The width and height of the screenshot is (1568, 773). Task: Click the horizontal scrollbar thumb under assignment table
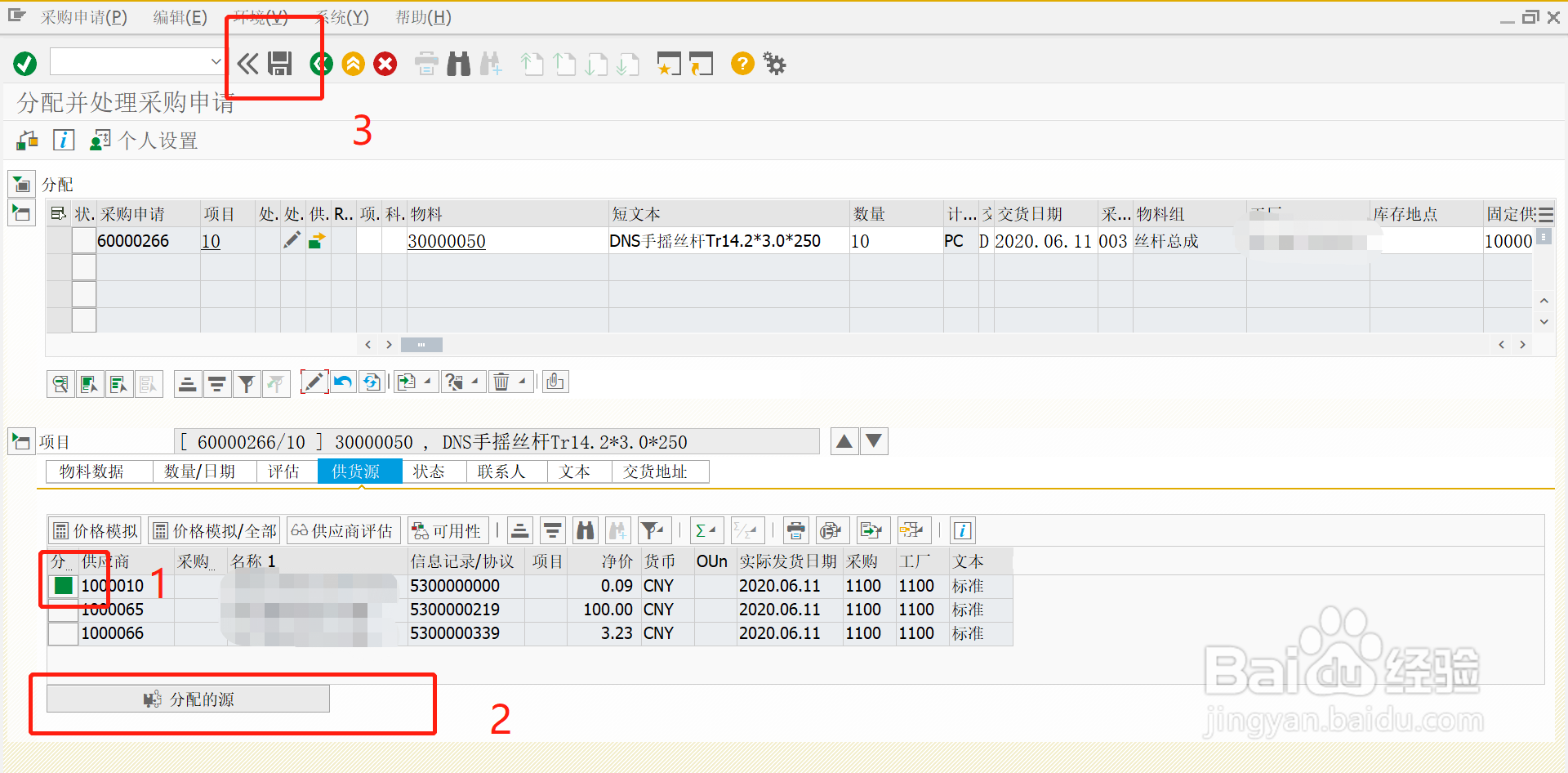(x=421, y=345)
